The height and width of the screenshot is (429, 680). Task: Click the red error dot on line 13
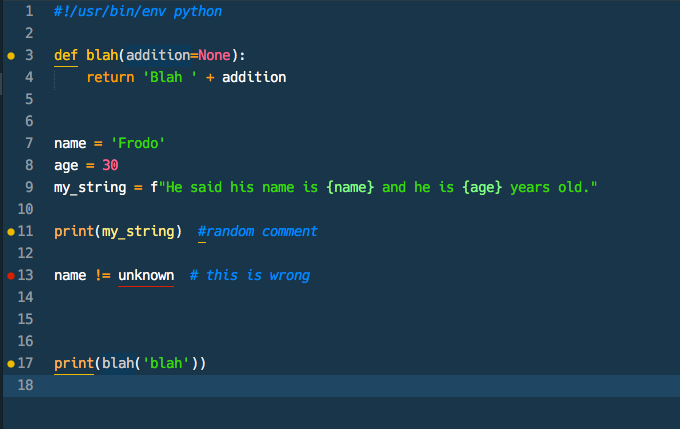pyautogui.click(x=11, y=276)
